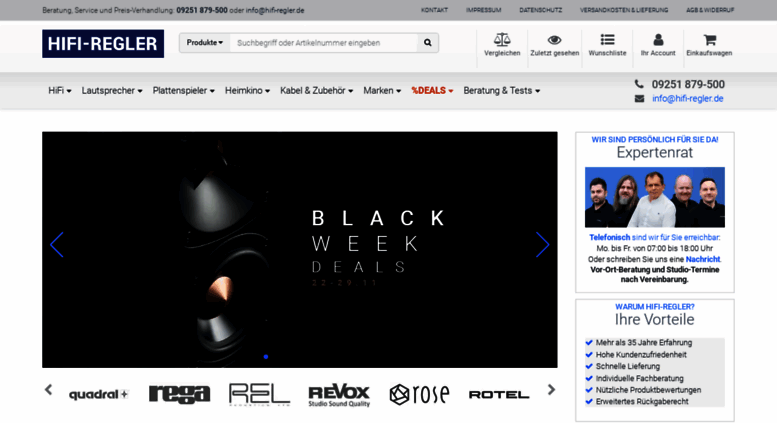Open the Ihr Account user icon
Image resolution: width=777 pixels, height=423 pixels.
[658, 40]
